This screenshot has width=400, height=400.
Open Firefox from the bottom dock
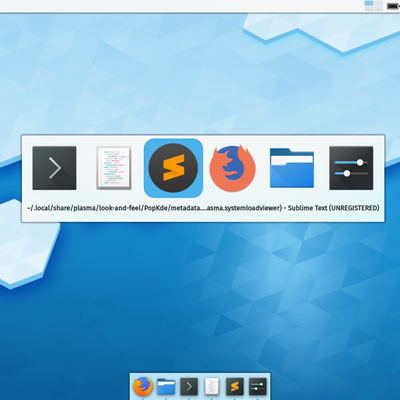143,386
